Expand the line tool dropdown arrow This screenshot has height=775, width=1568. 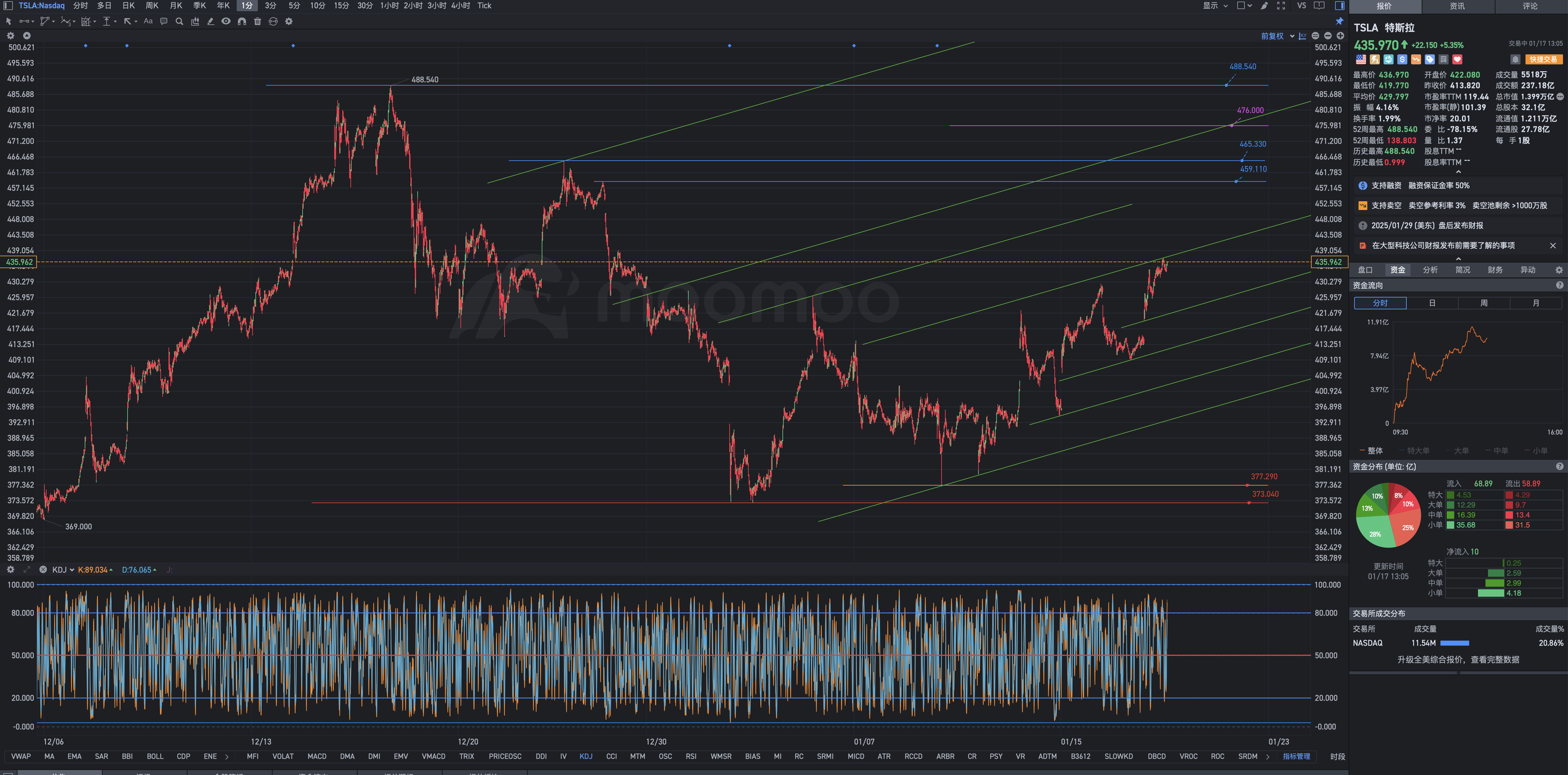click(32, 22)
